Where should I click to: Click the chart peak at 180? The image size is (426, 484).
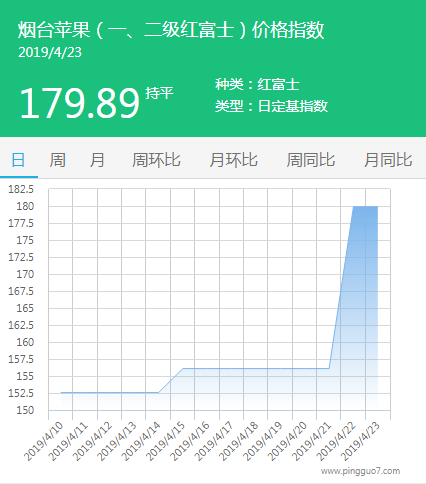pyautogui.click(x=365, y=207)
